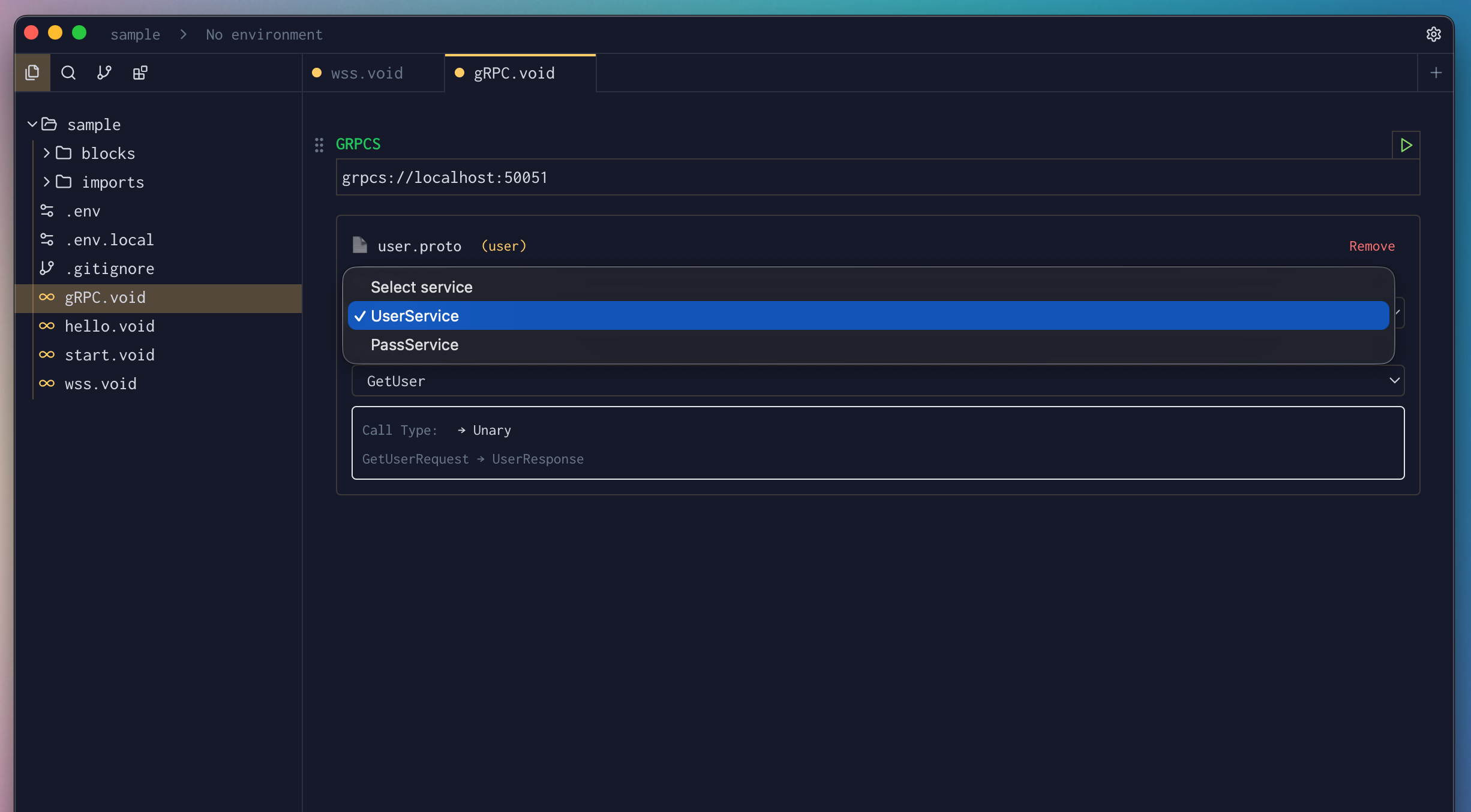Open the GetUser method dropdown
The width and height of the screenshot is (1471, 812).
click(x=877, y=381)
